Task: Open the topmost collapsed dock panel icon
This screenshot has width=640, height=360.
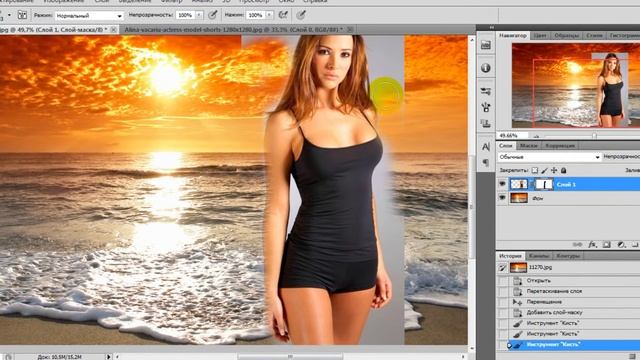Action: point(486,45)
